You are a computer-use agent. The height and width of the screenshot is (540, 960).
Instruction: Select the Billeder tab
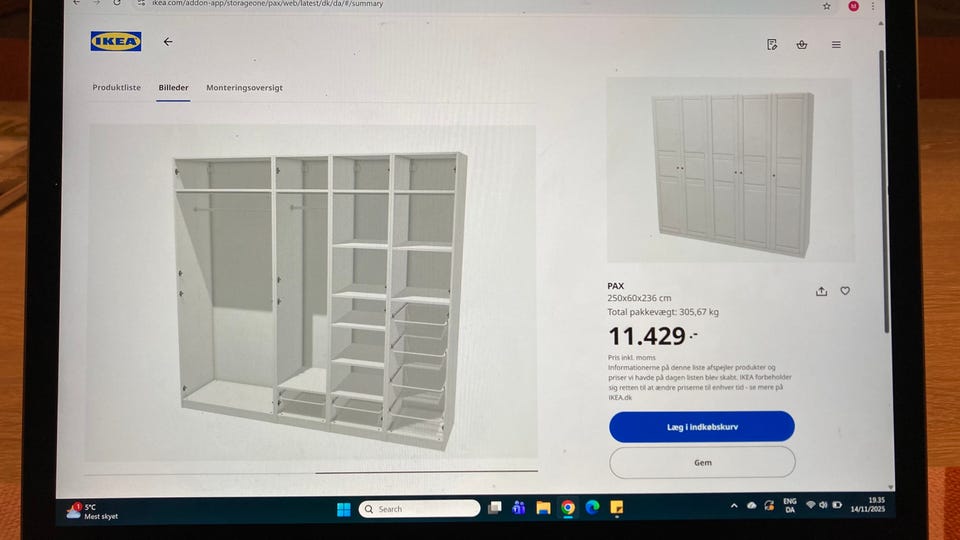point(173,88)
